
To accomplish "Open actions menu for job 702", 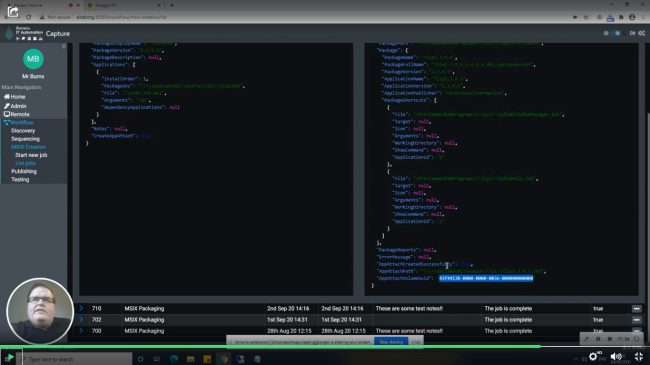I will click(636, 320).
